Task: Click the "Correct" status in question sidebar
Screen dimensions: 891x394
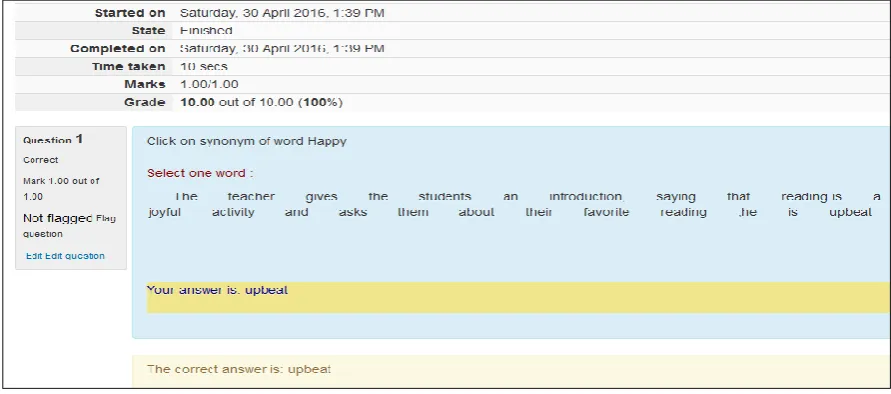Action: 41,160
